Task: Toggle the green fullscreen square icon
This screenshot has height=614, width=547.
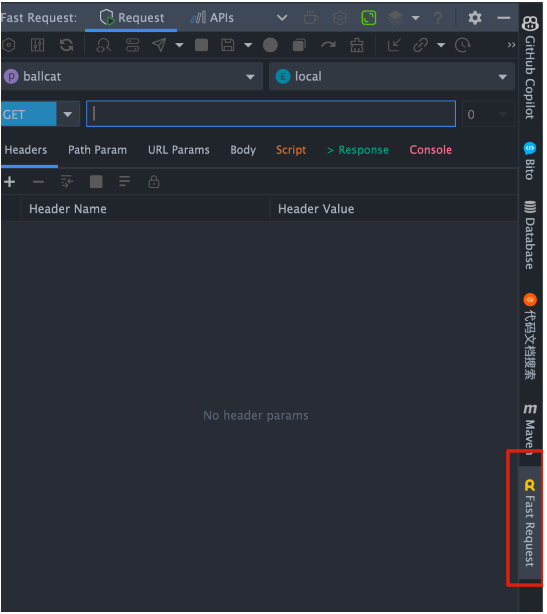Action: pos(368,18)
